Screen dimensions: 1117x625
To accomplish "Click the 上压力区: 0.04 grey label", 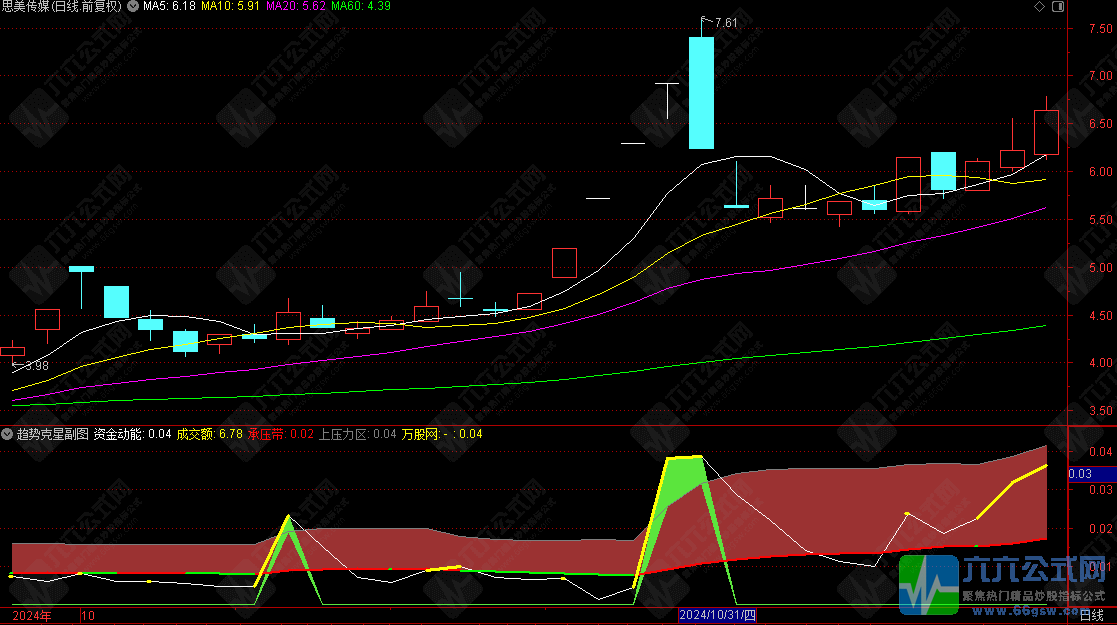I will [x=358, y=434].
